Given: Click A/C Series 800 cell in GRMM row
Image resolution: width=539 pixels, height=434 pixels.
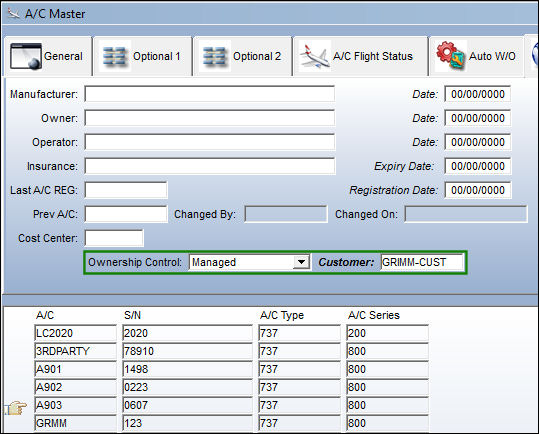Looking at the screenshot, I should pos(388,423).
